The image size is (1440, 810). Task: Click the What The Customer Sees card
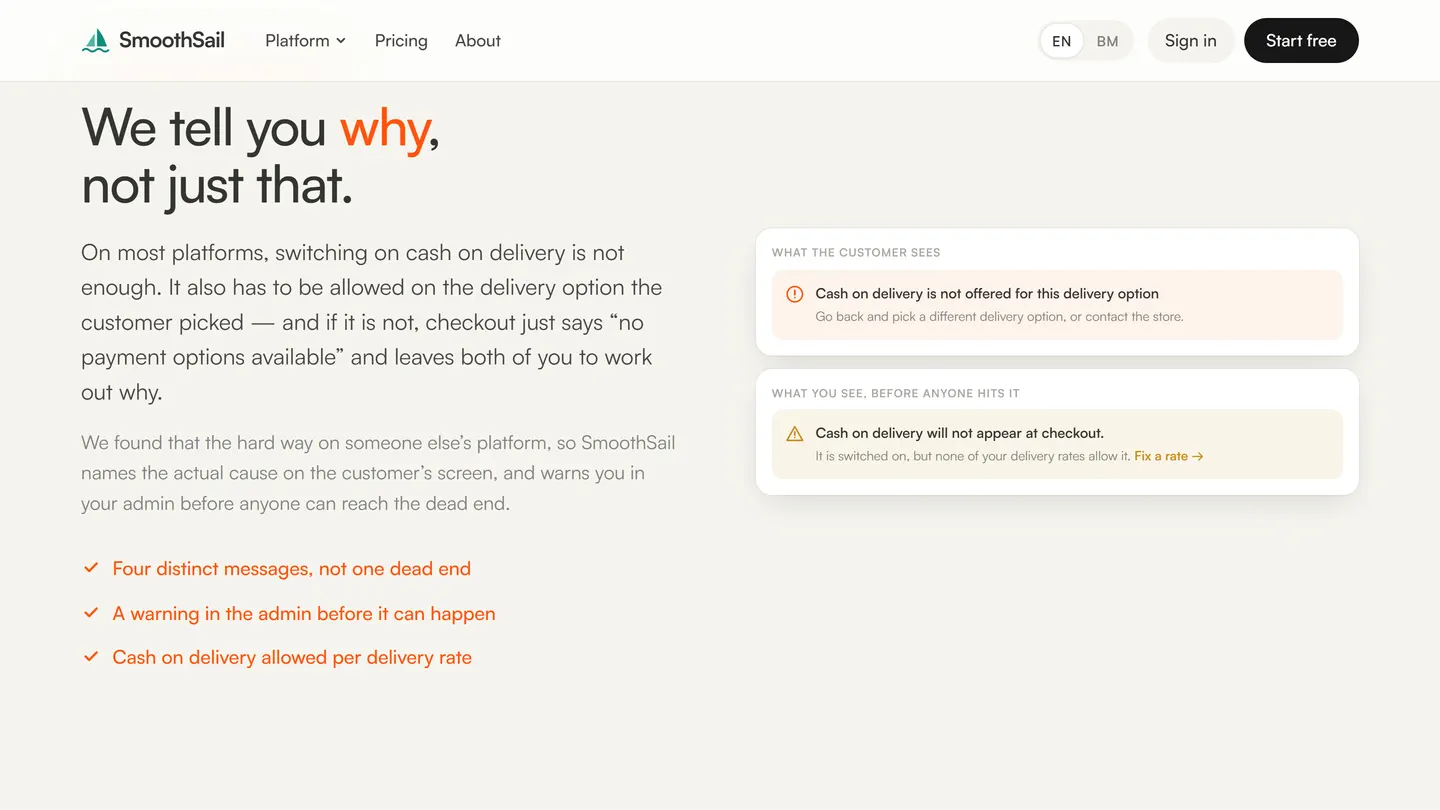coord(1057,292)
